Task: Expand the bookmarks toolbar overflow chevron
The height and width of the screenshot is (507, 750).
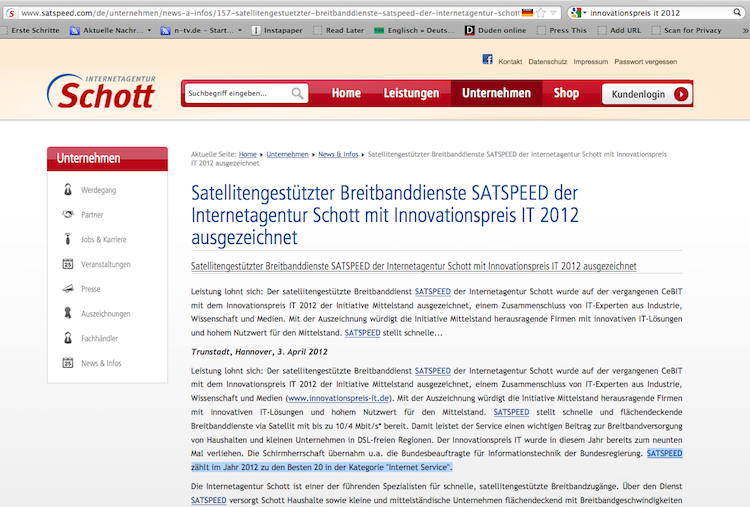Action: point(745,30)
